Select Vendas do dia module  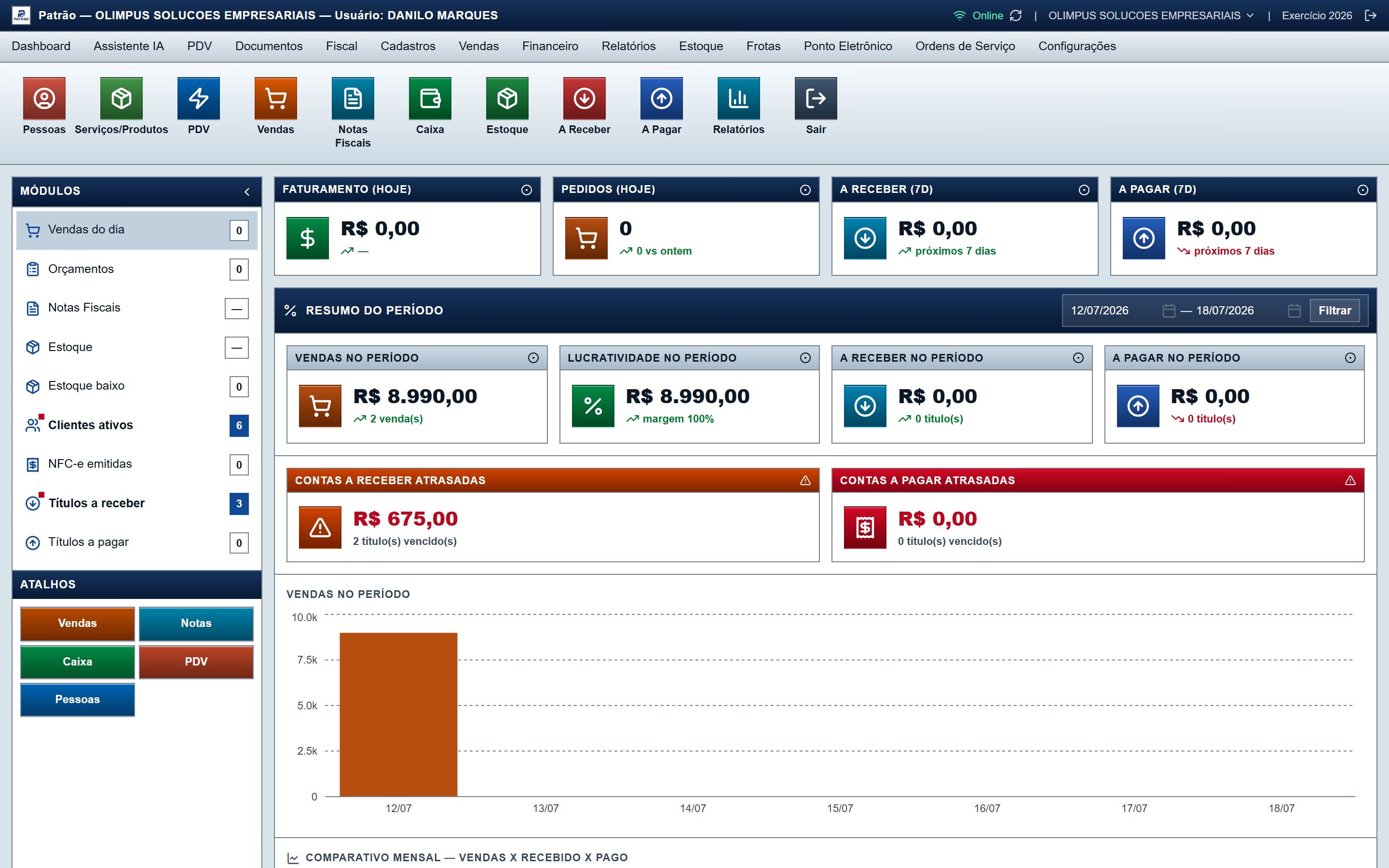point(136,230)
